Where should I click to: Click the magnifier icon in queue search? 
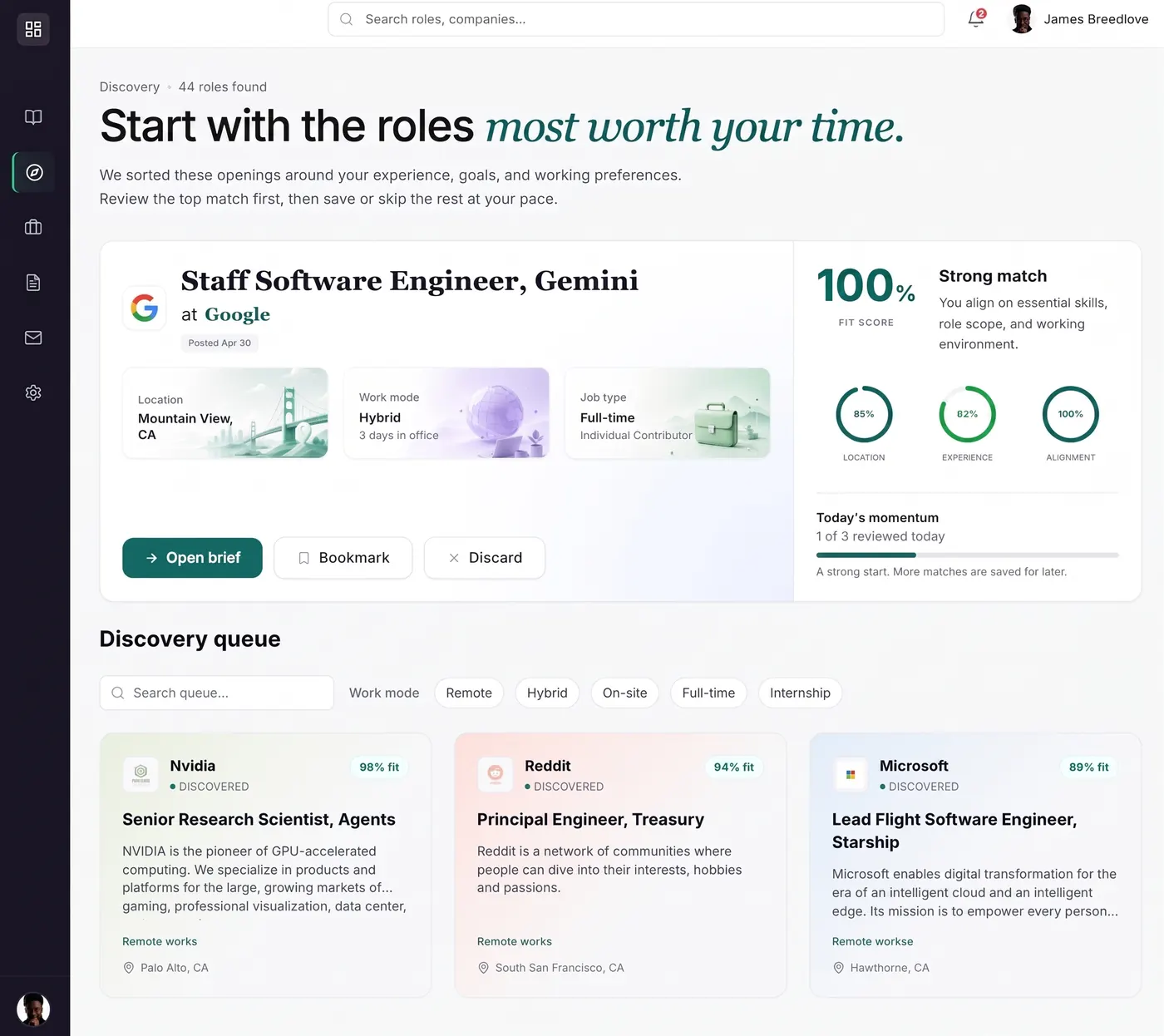pyautogui.click(x=118, y=693)
